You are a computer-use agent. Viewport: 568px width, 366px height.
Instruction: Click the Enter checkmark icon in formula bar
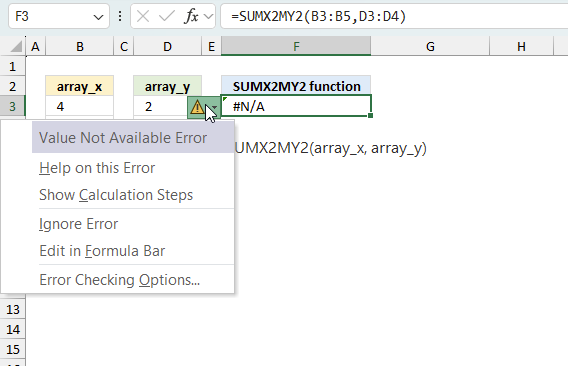coord(167,16)
